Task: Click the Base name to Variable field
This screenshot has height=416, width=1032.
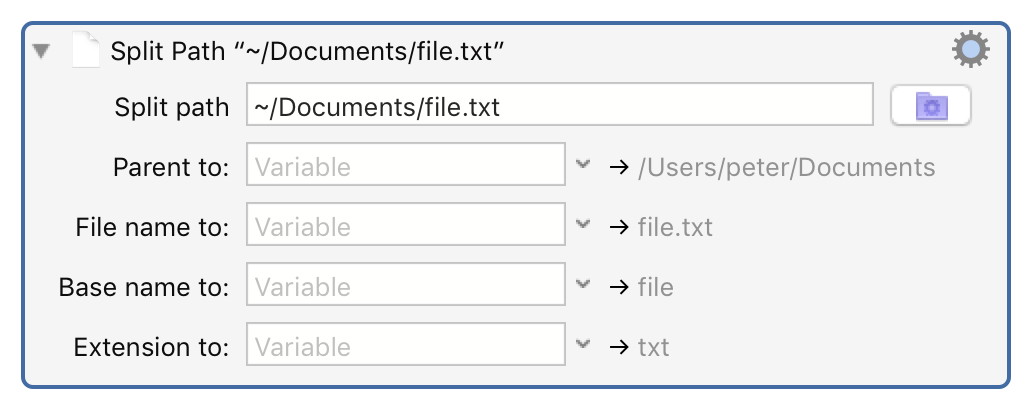Action: click(406, 286)
